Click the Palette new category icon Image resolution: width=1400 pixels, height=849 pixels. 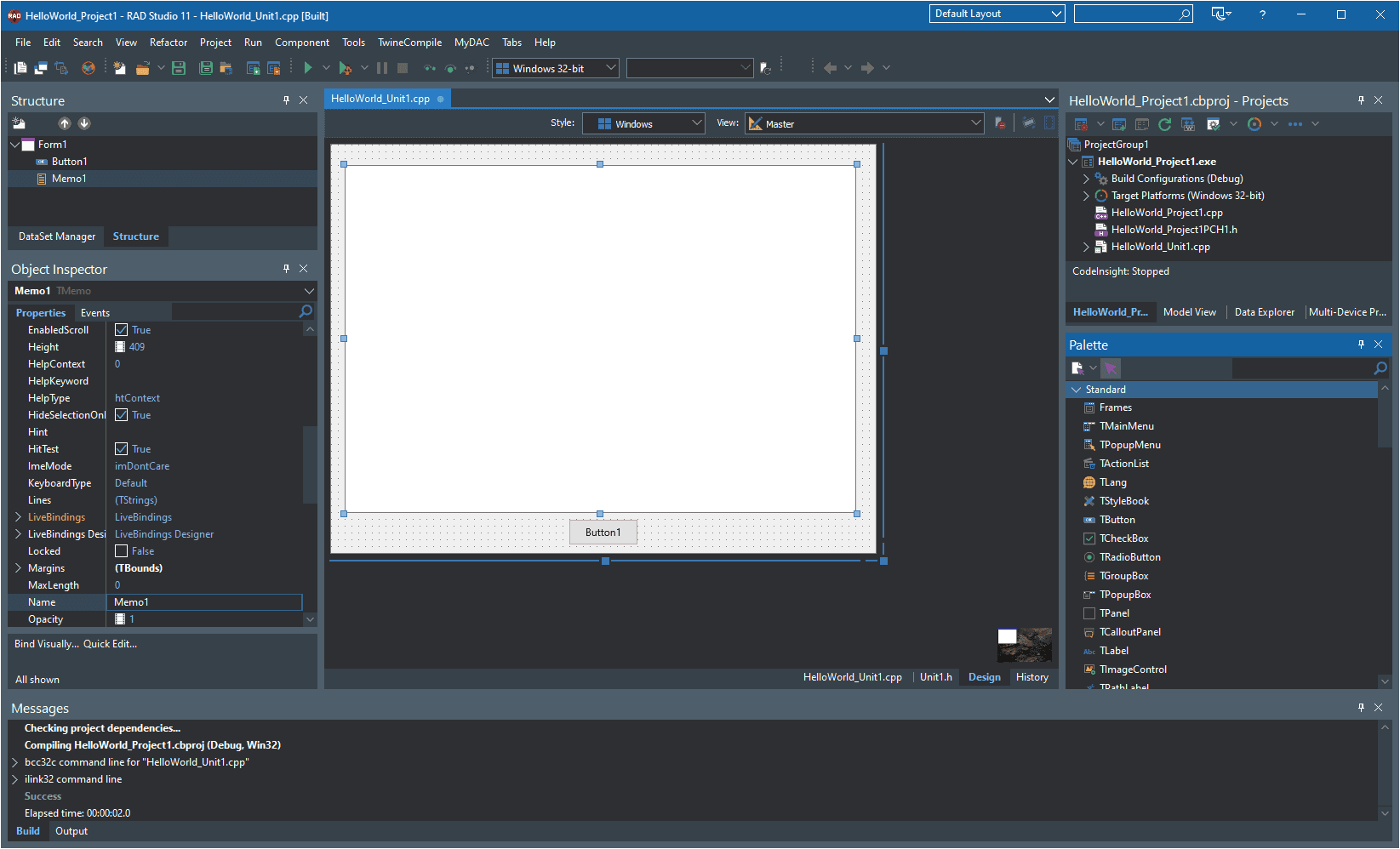point(1077,368)
